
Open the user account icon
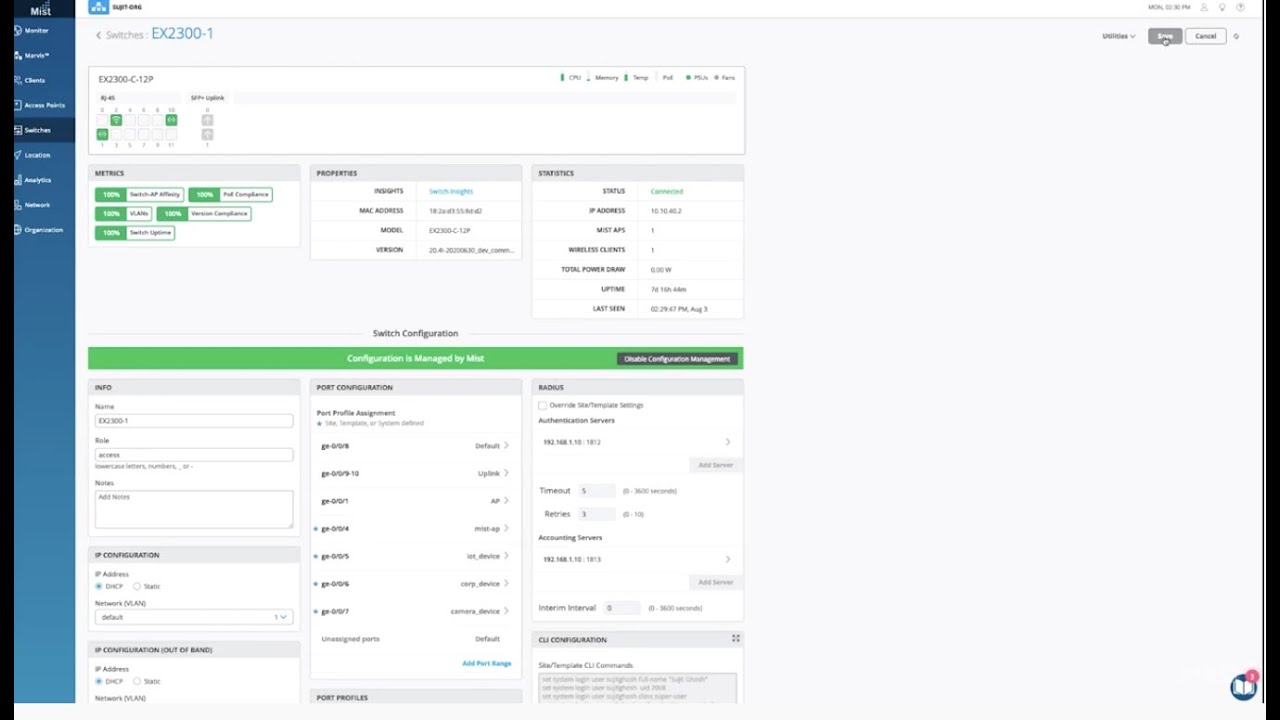click(1204, 7)
